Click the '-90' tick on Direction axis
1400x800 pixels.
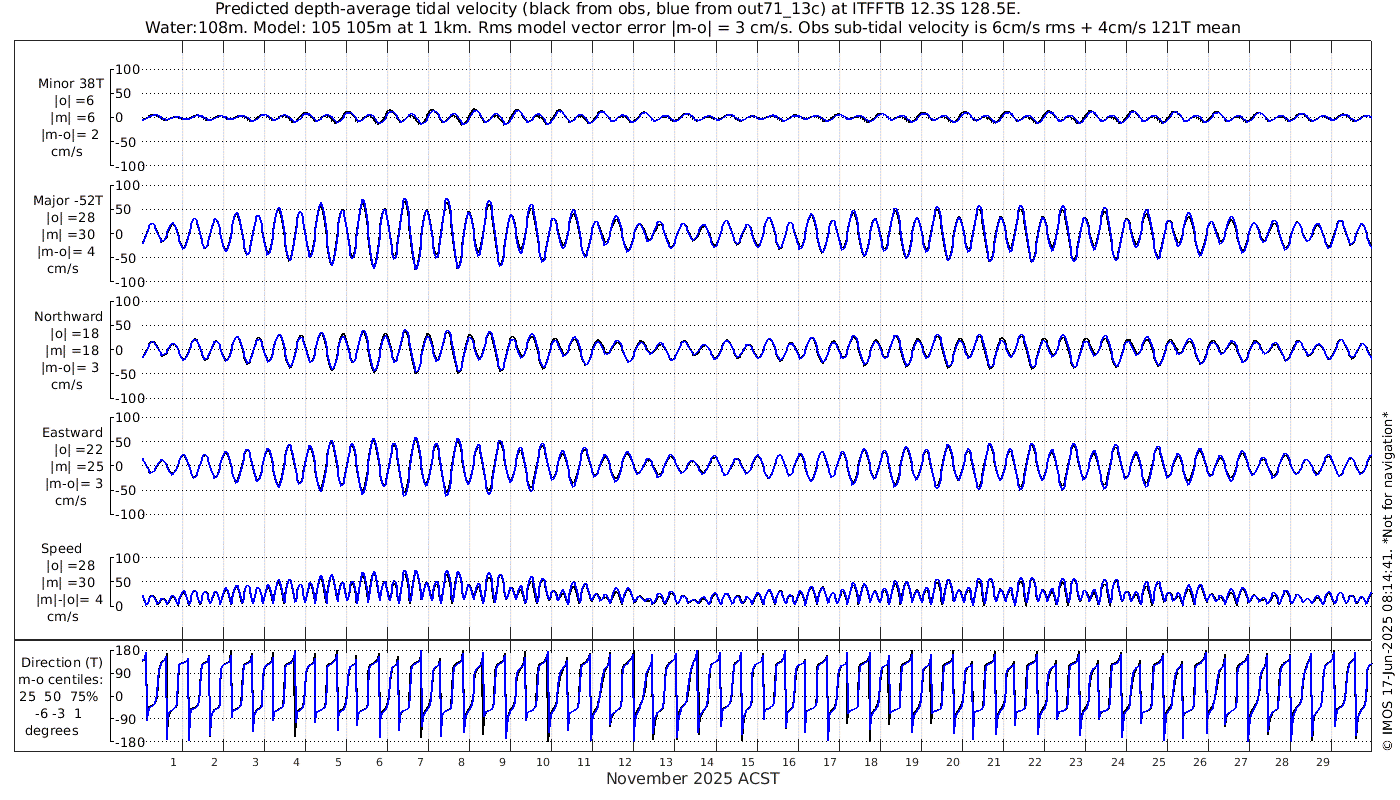tap(127, 720)
